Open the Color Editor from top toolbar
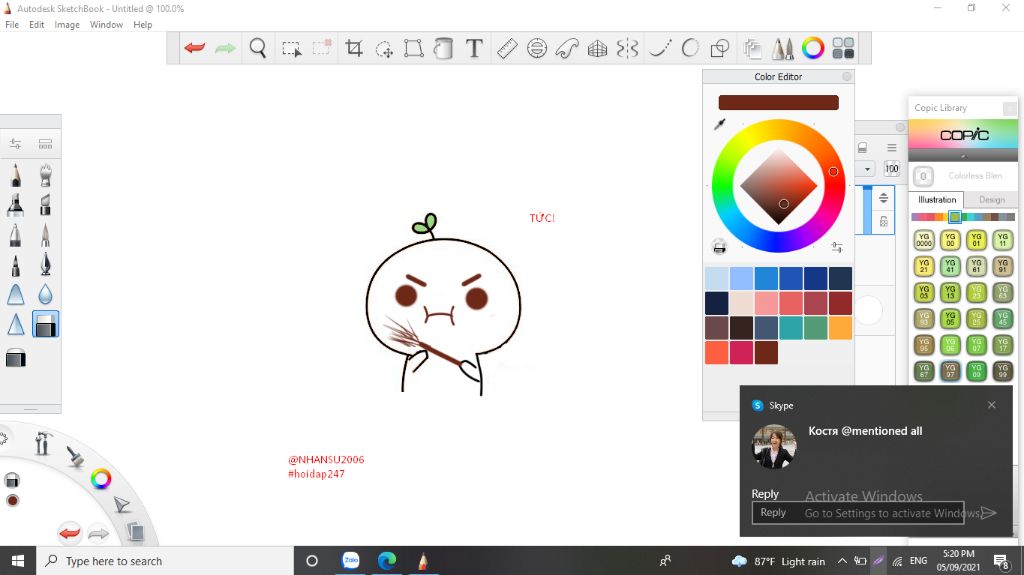Screen dimensions: 1024x575 tap(813, 48)
